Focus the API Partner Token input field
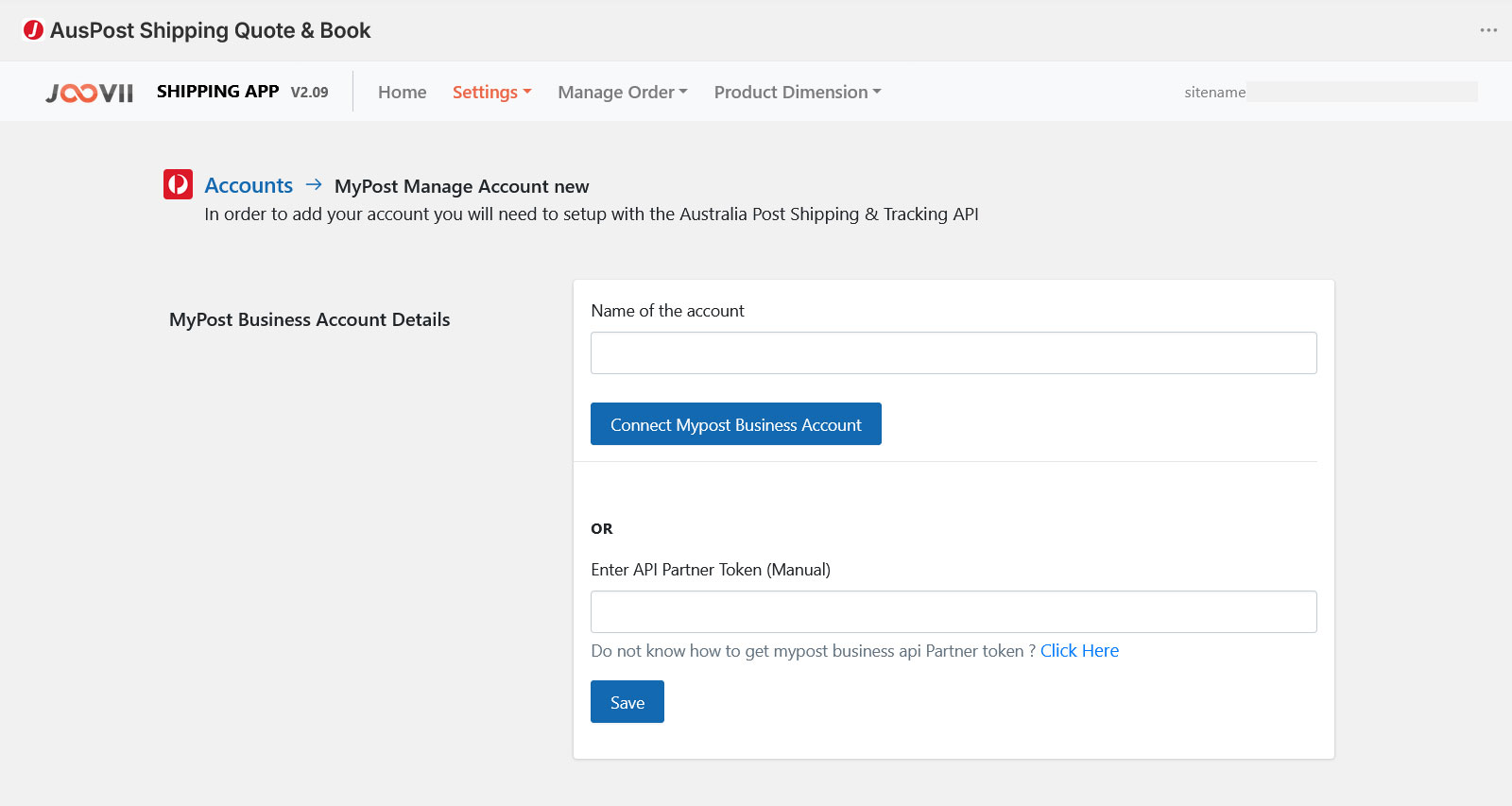This screenshot has height=806, width=1512. tap(954, 611)
